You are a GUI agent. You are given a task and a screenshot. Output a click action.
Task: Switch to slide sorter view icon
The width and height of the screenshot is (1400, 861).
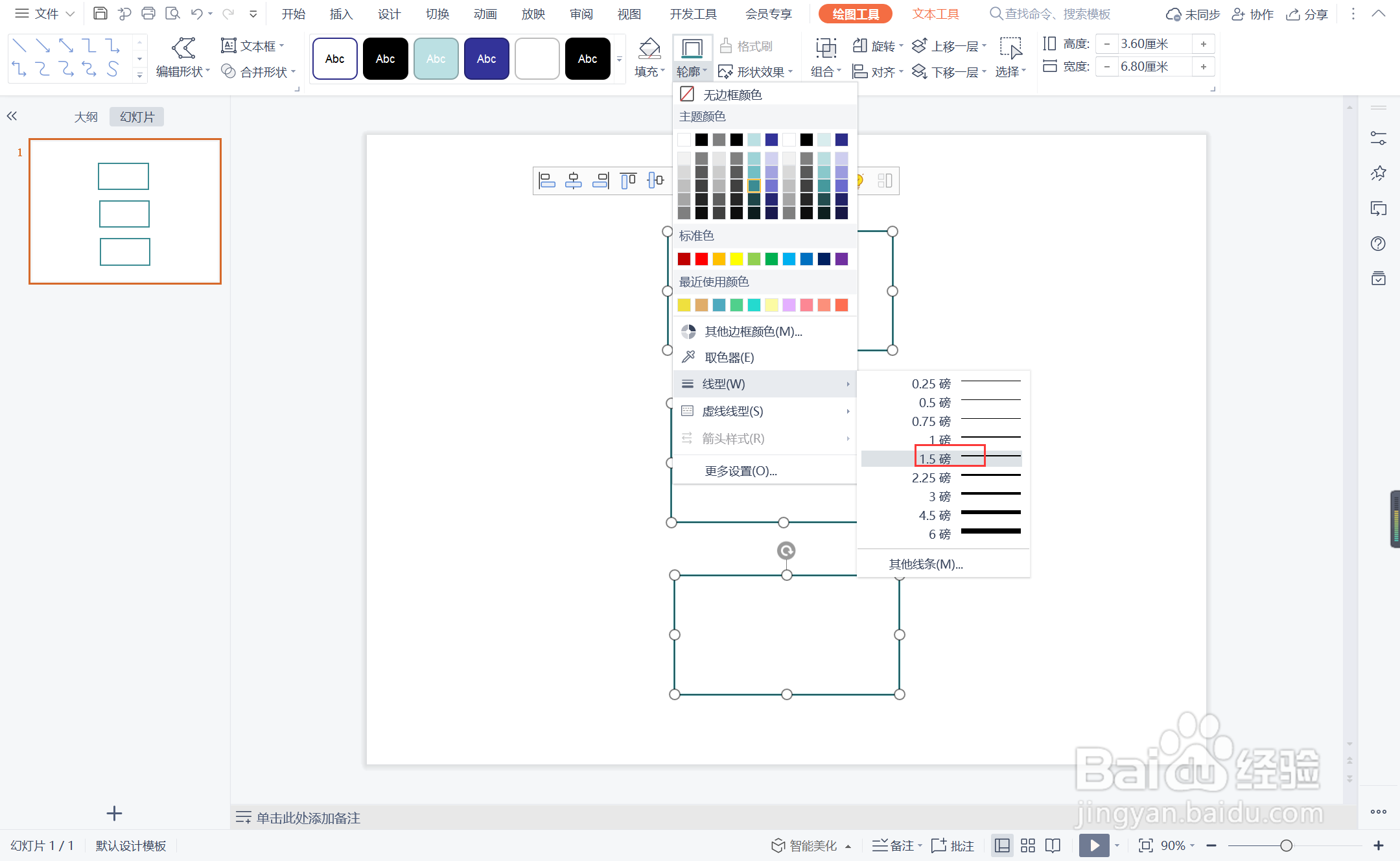pos(1028,845)
